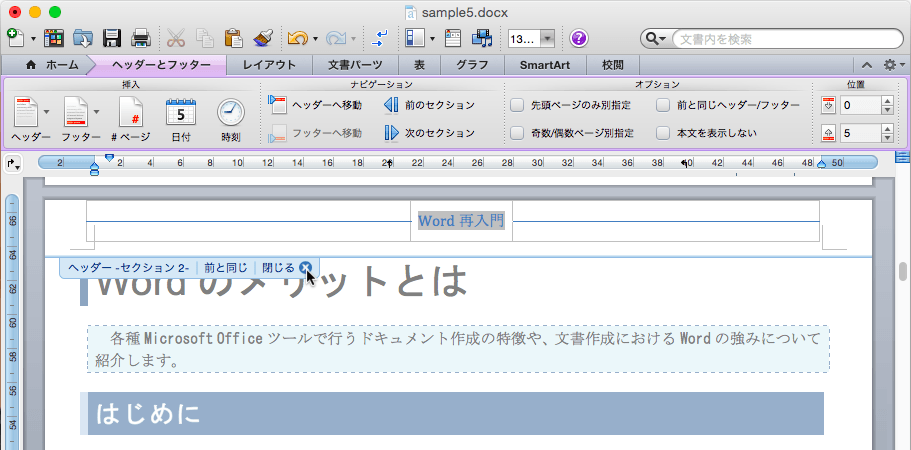
Task: Collapse the ribbon with chevron
Action: pyautogui.click(x=866, y=65)
